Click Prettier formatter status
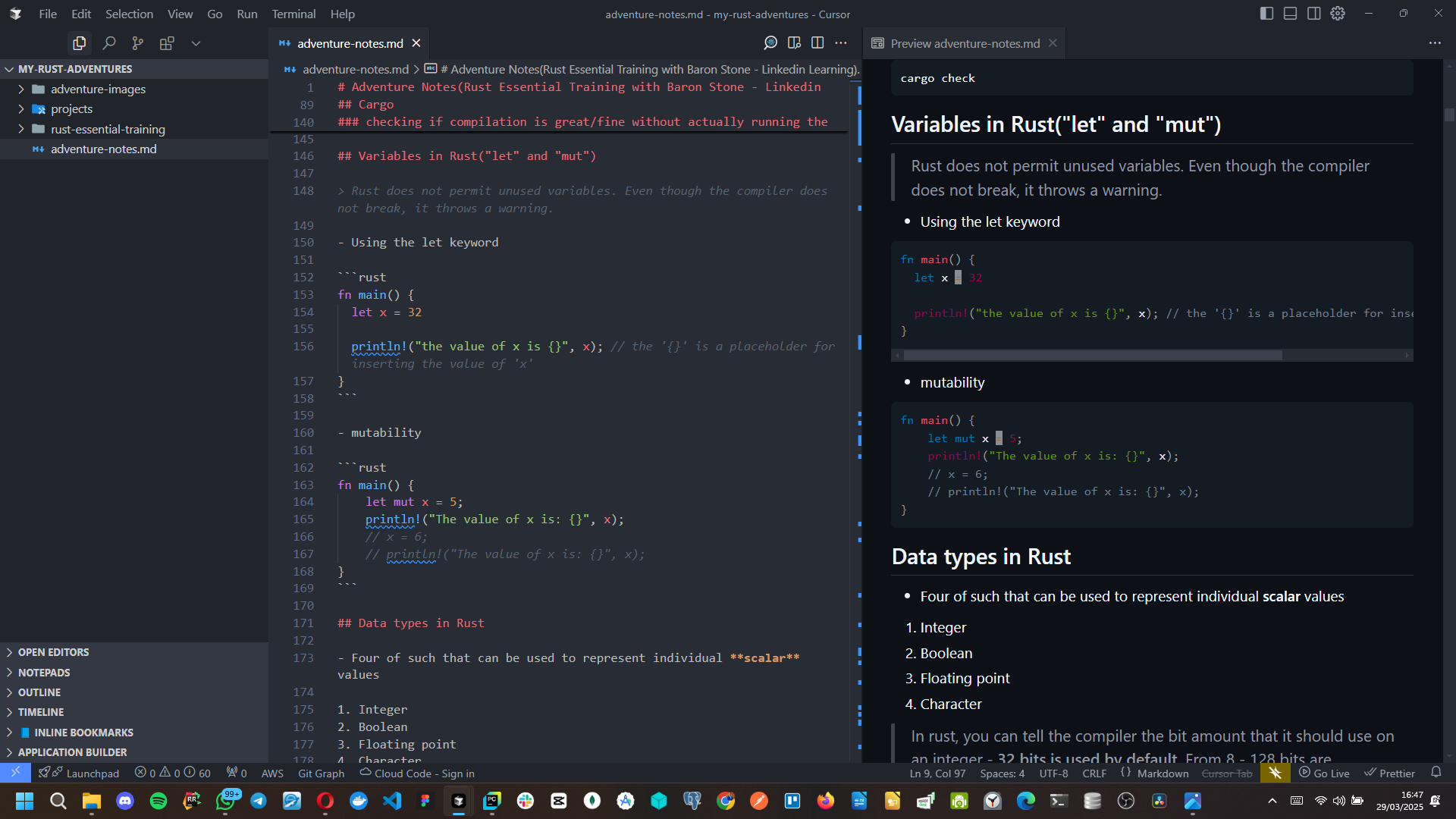Image resolution: width=1456 pixels, height=819 pixels. (x=1389, y=773)
